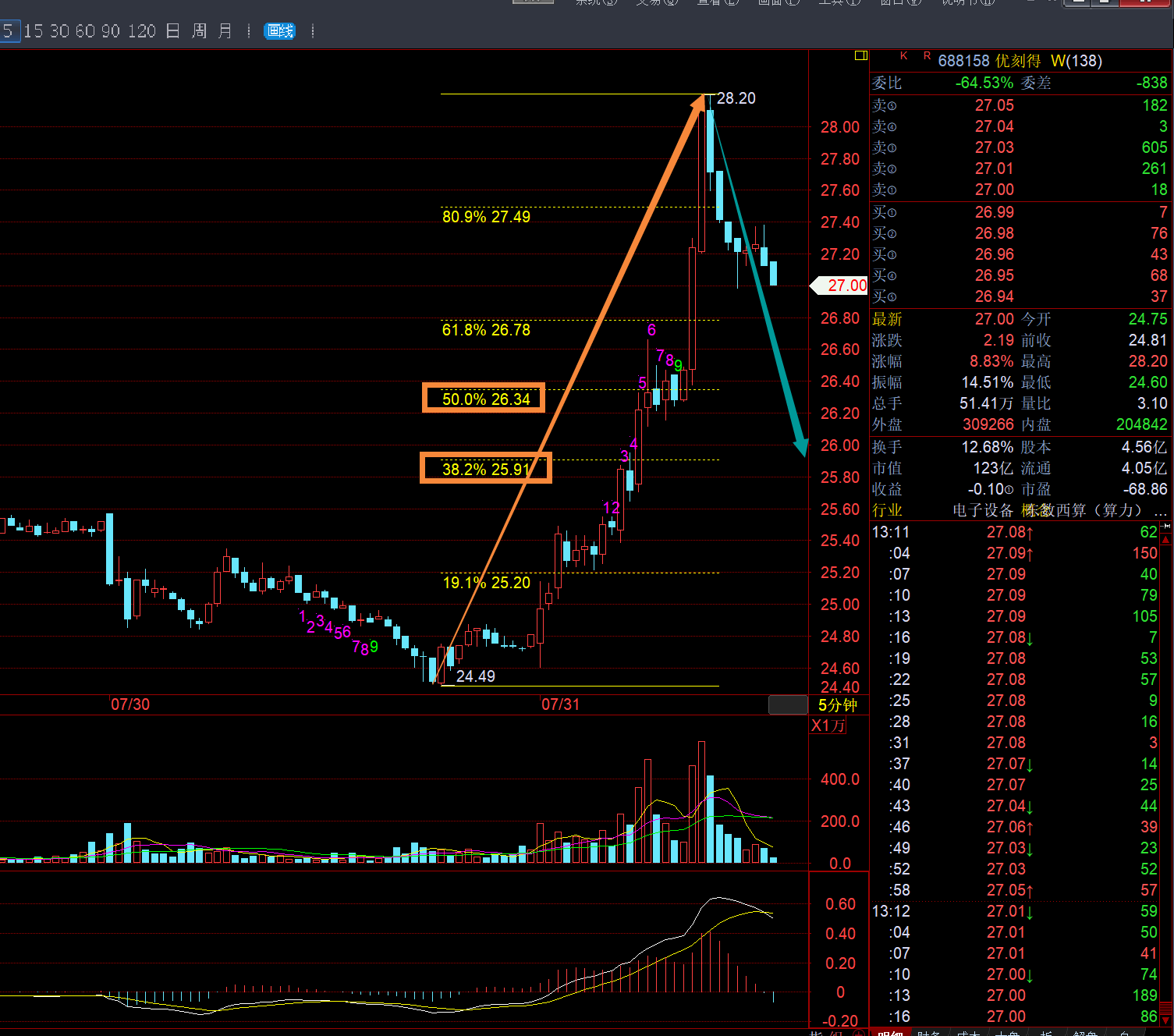Switch chart to 60-minute period
Image resolution: width=1174 pixels, height=1036 pixels.
point(86,31)
